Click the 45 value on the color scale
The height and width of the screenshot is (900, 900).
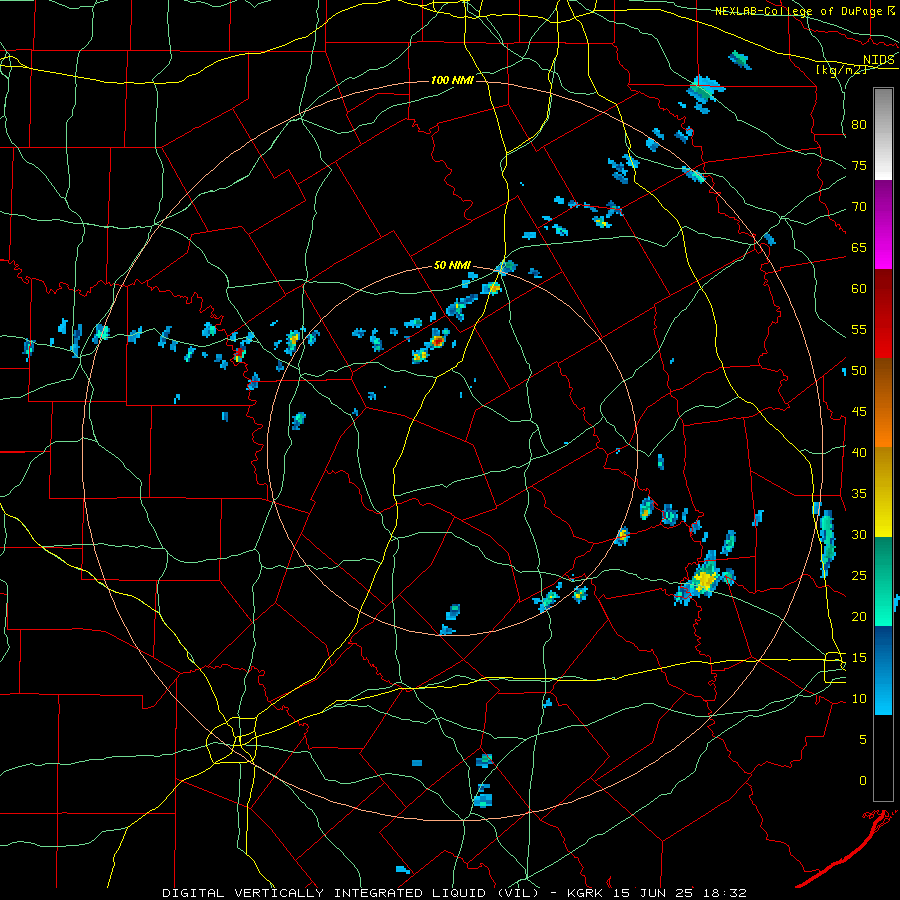pyautogui.click(x=859, y=412)
